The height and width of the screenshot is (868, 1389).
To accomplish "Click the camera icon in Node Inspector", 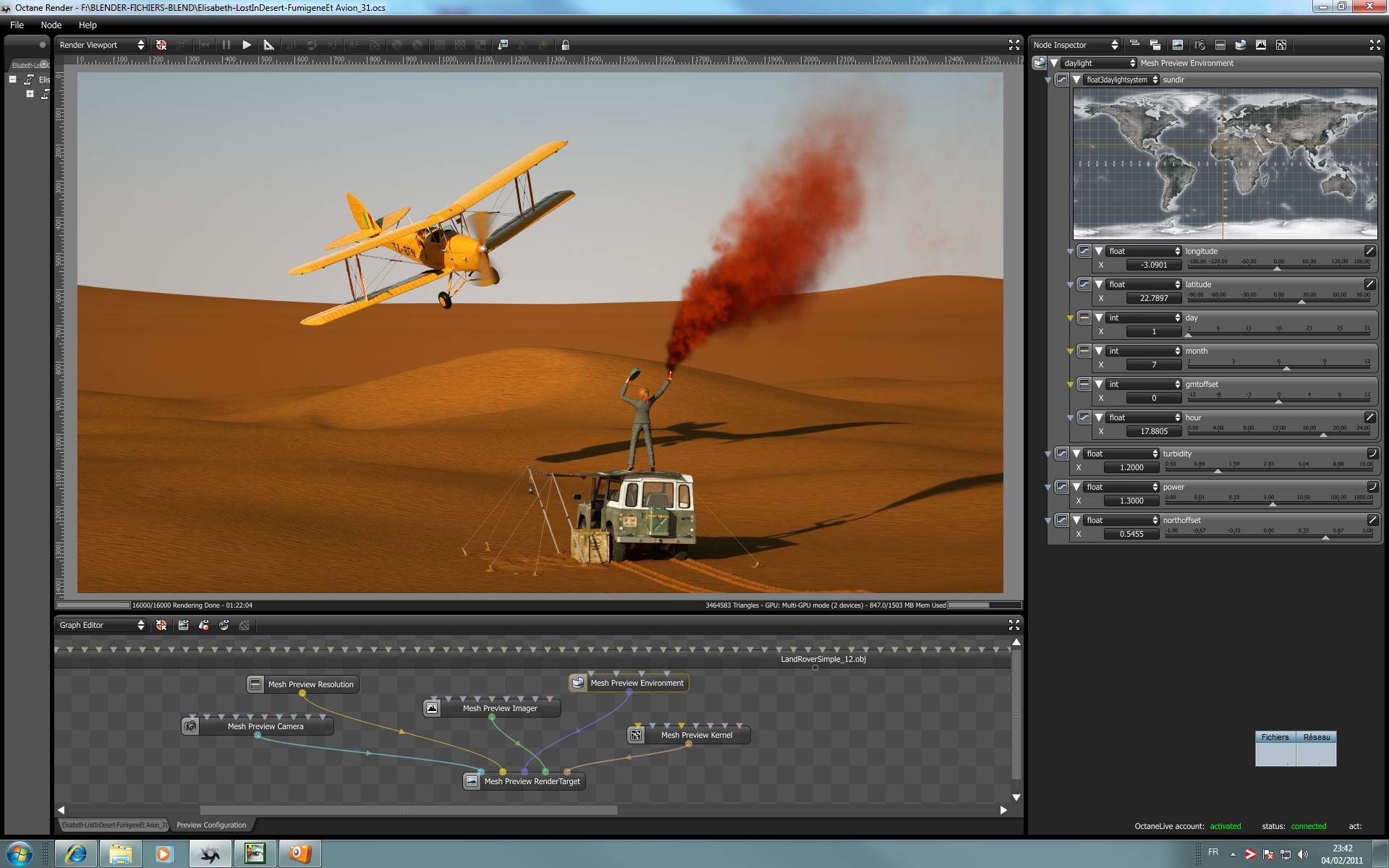I will (1199, 45).
